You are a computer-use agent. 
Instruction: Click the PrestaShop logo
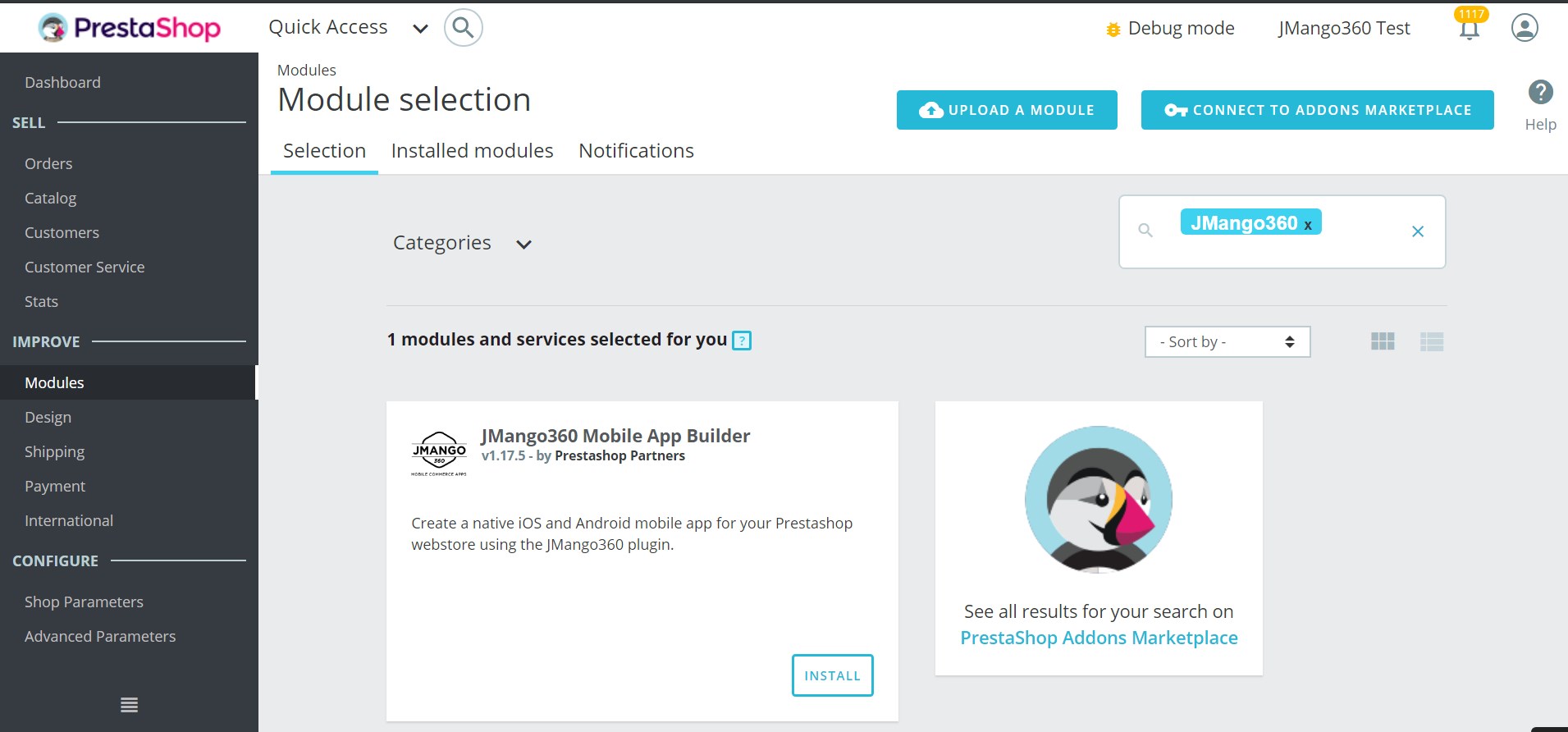click(x=130, y=28)
